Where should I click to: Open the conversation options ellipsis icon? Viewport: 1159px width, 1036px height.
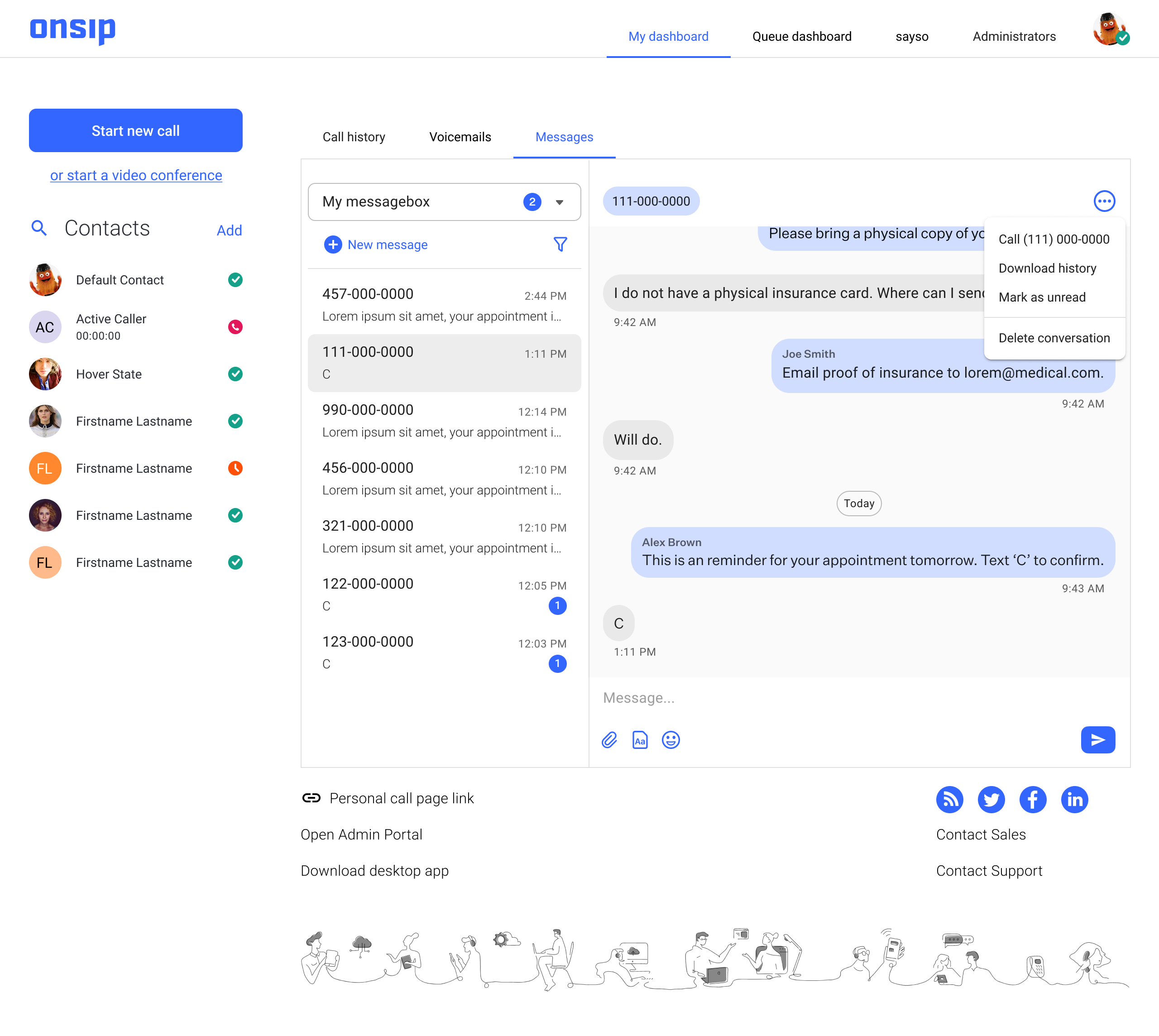[x=1105, y=201]
